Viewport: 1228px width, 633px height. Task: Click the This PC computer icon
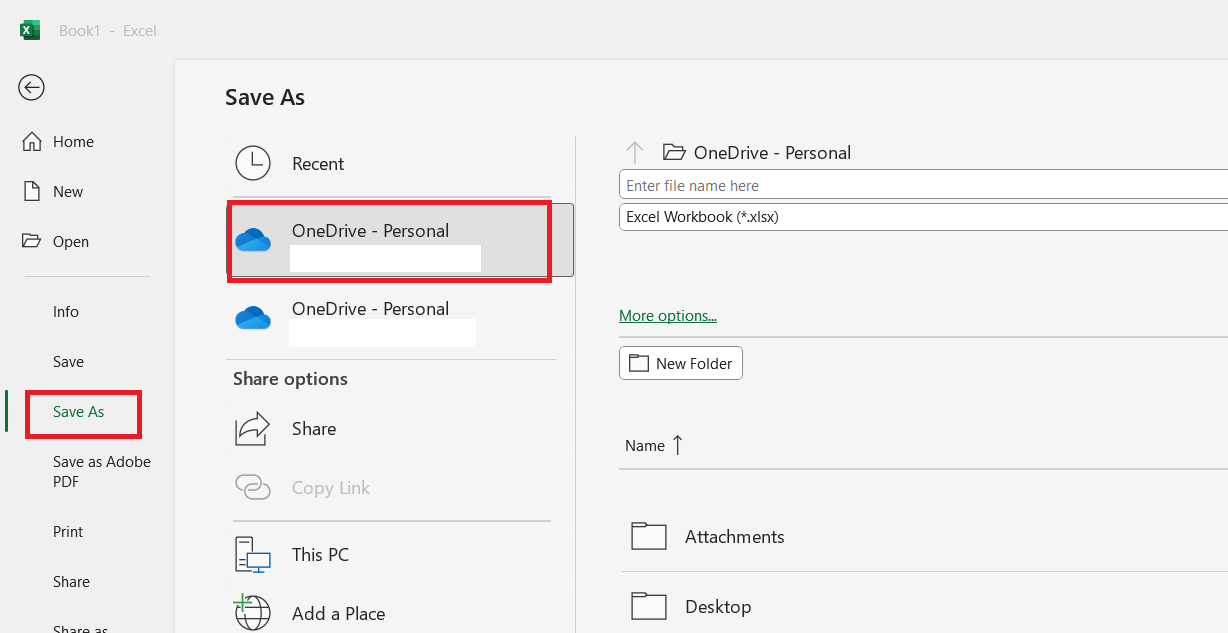[253, 554]
